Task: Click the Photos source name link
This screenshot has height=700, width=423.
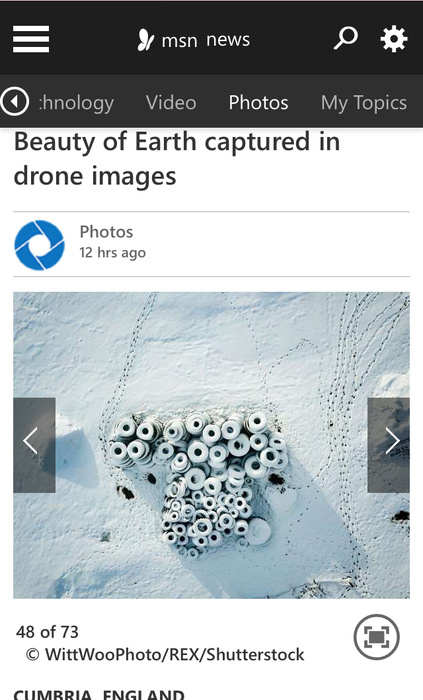Action: point(106,232)
